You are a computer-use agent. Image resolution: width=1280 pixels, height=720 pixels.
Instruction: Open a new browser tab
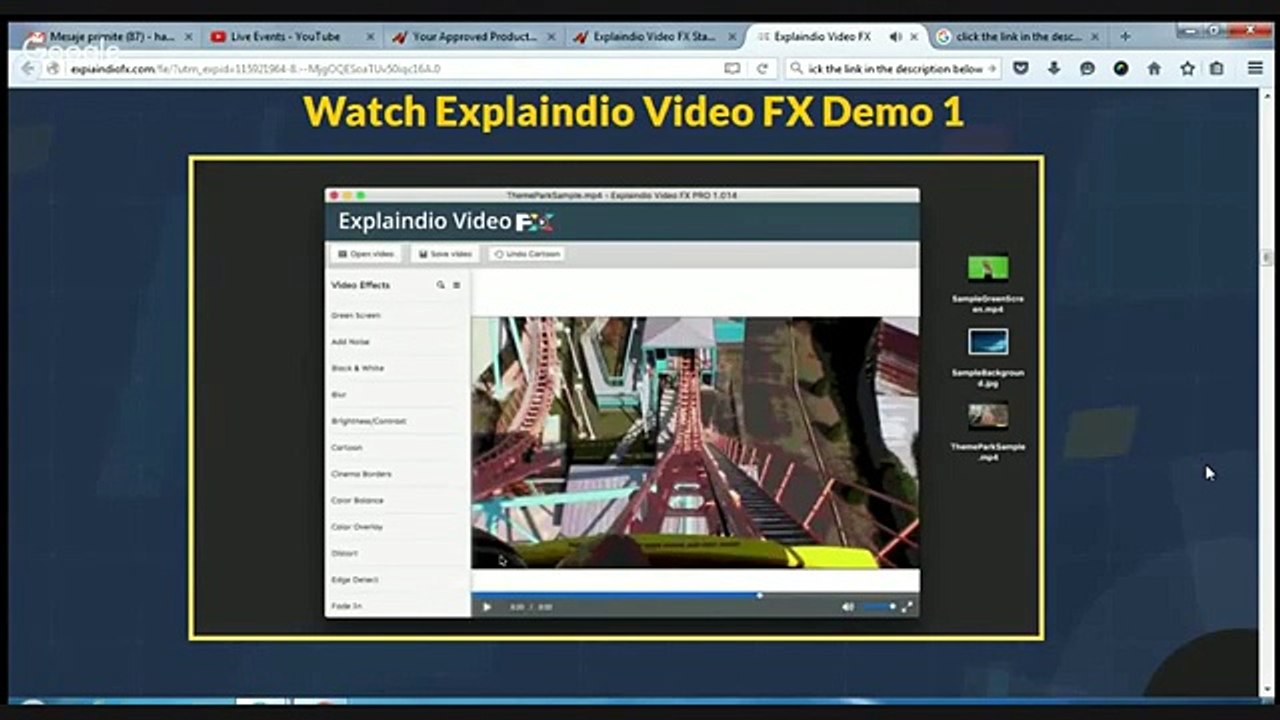[x=1126, y=37]
